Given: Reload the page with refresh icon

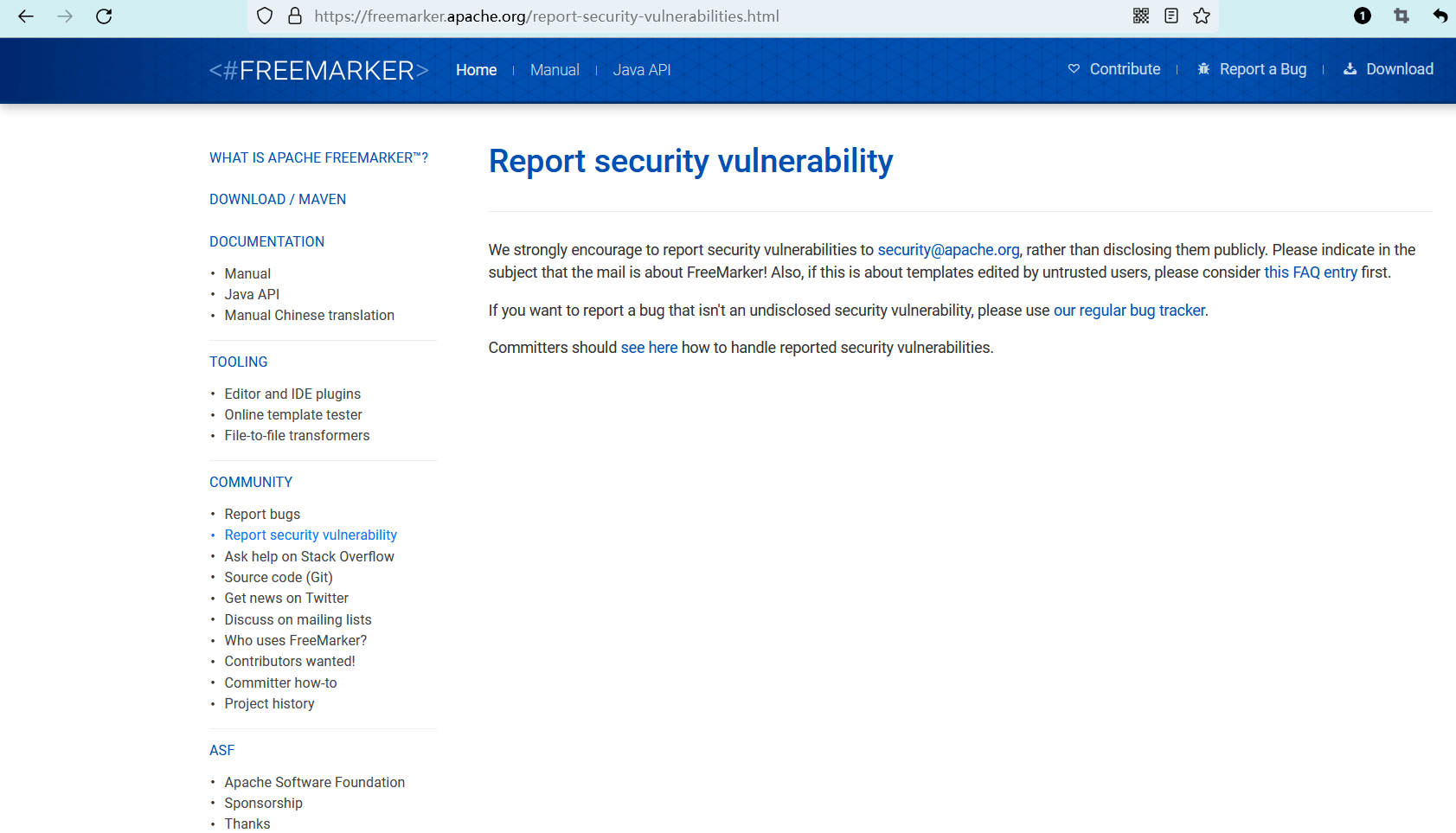Looking at the screenshot, I should [x=104, y=16].
